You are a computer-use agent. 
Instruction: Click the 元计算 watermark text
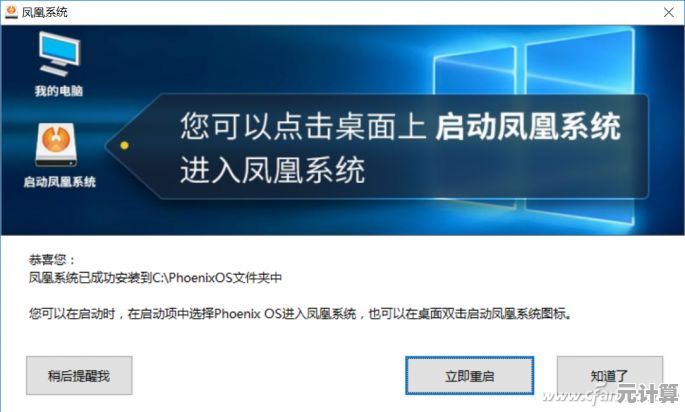pyautogui.click(x=648, y=393)
